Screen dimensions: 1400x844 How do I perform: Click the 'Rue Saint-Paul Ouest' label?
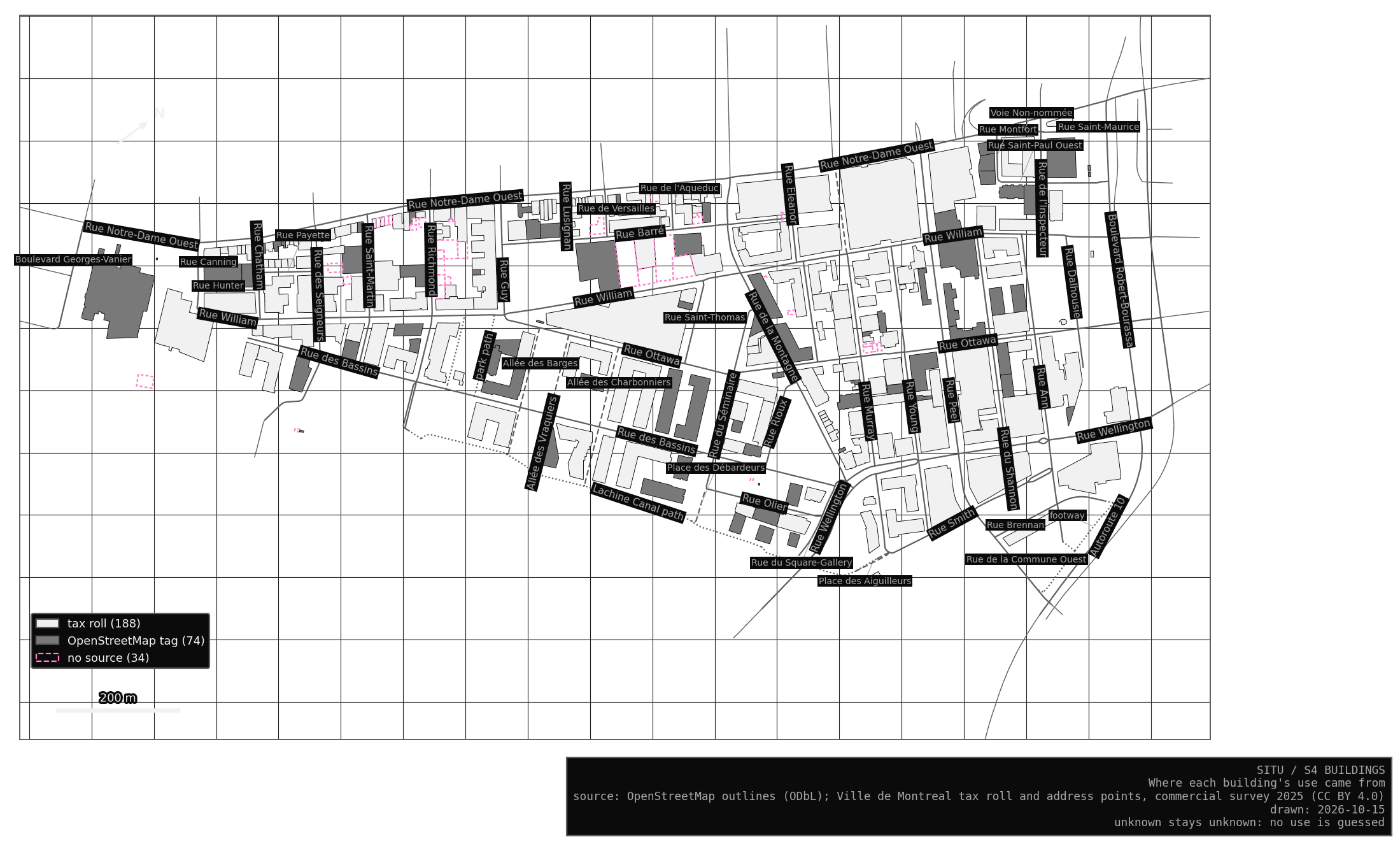point(1035,146)
